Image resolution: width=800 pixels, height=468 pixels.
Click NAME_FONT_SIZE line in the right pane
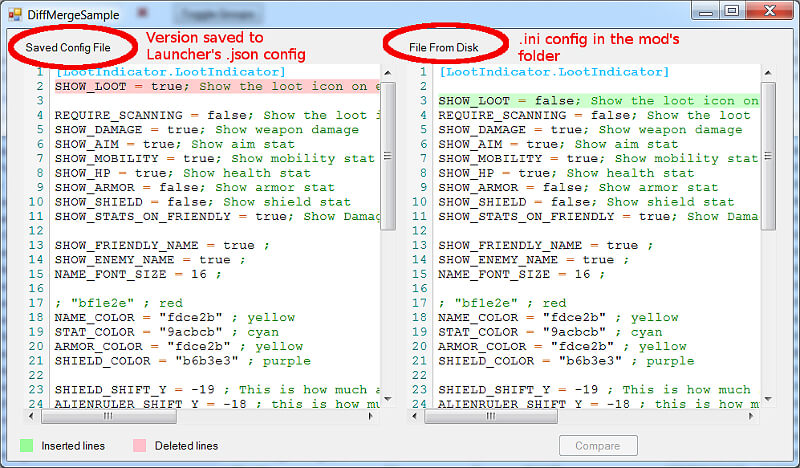coord(522,274)
